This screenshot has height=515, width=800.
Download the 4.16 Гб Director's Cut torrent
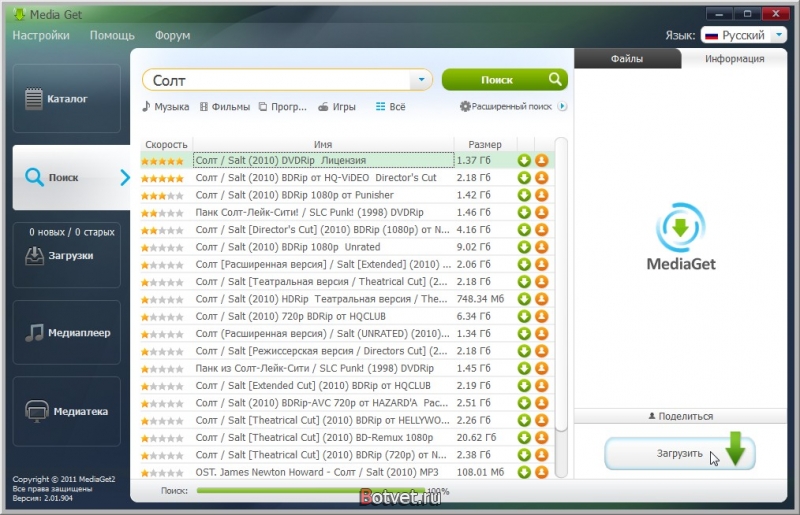pos(524,230)
